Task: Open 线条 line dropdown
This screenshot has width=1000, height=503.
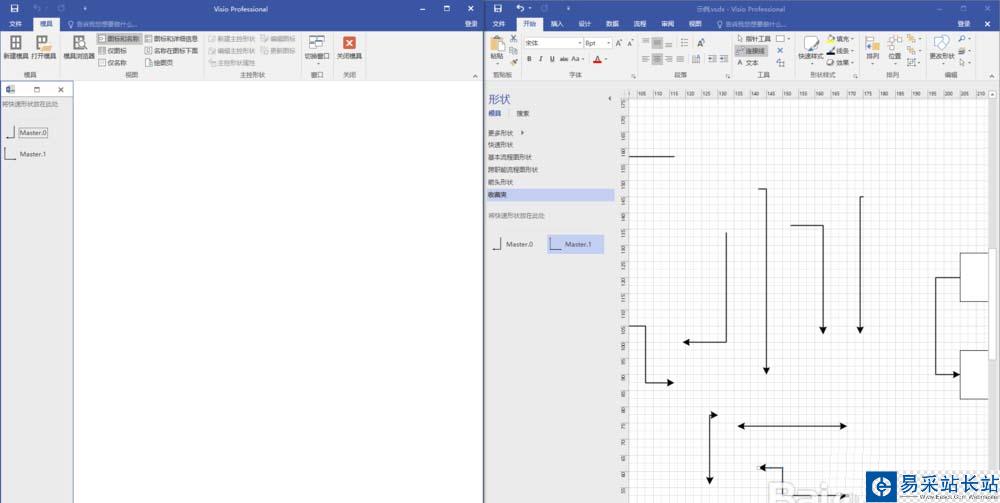Action: point(839,50)
